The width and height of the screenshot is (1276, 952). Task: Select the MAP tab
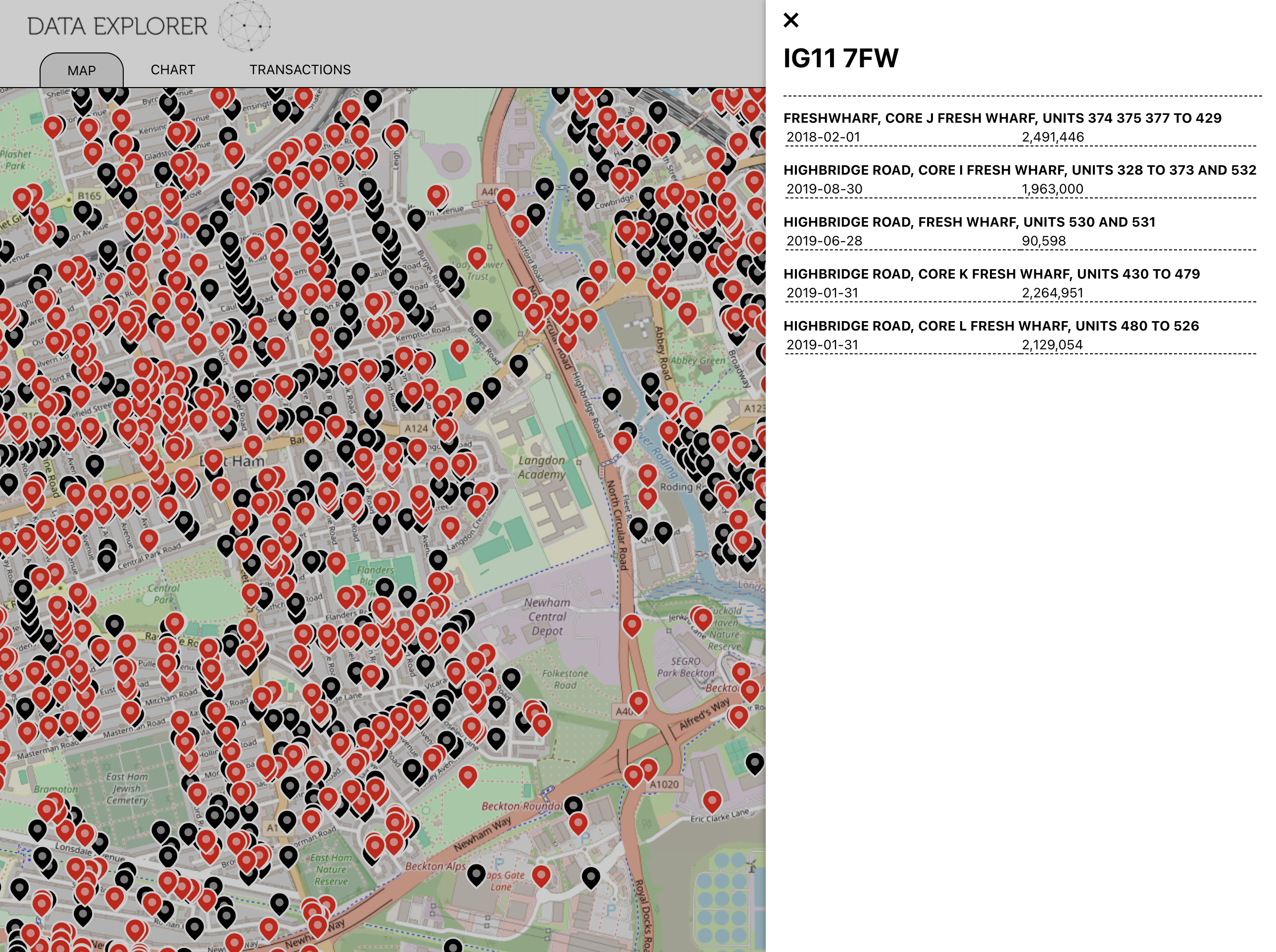click(81, 70)
